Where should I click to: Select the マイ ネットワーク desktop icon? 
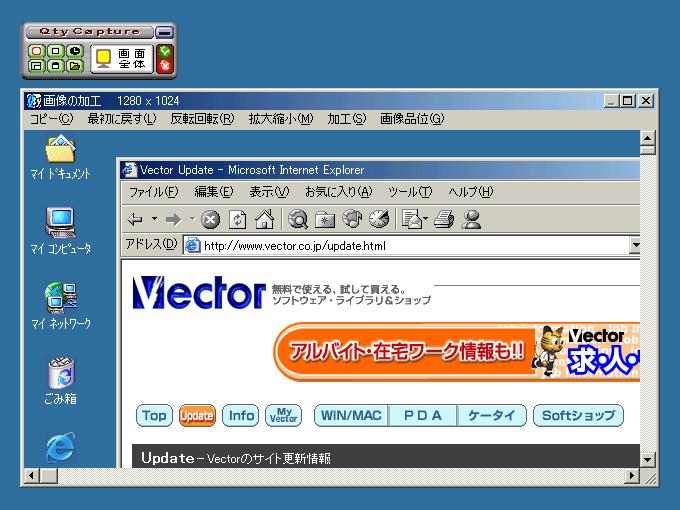point(61,306)
